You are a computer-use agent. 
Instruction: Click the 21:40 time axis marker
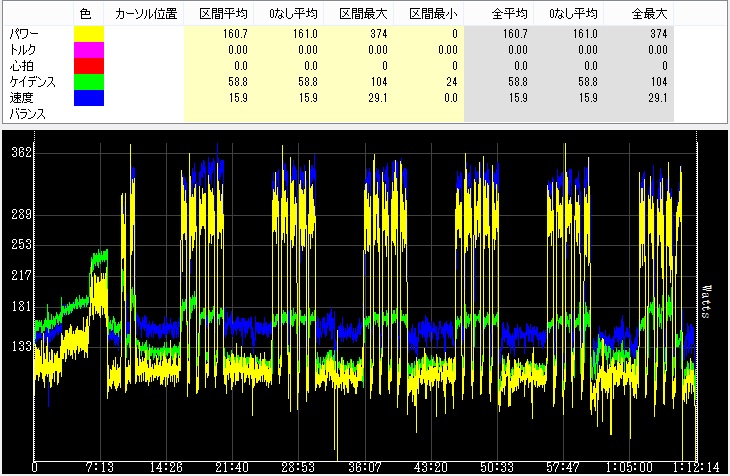coord(232,467)
